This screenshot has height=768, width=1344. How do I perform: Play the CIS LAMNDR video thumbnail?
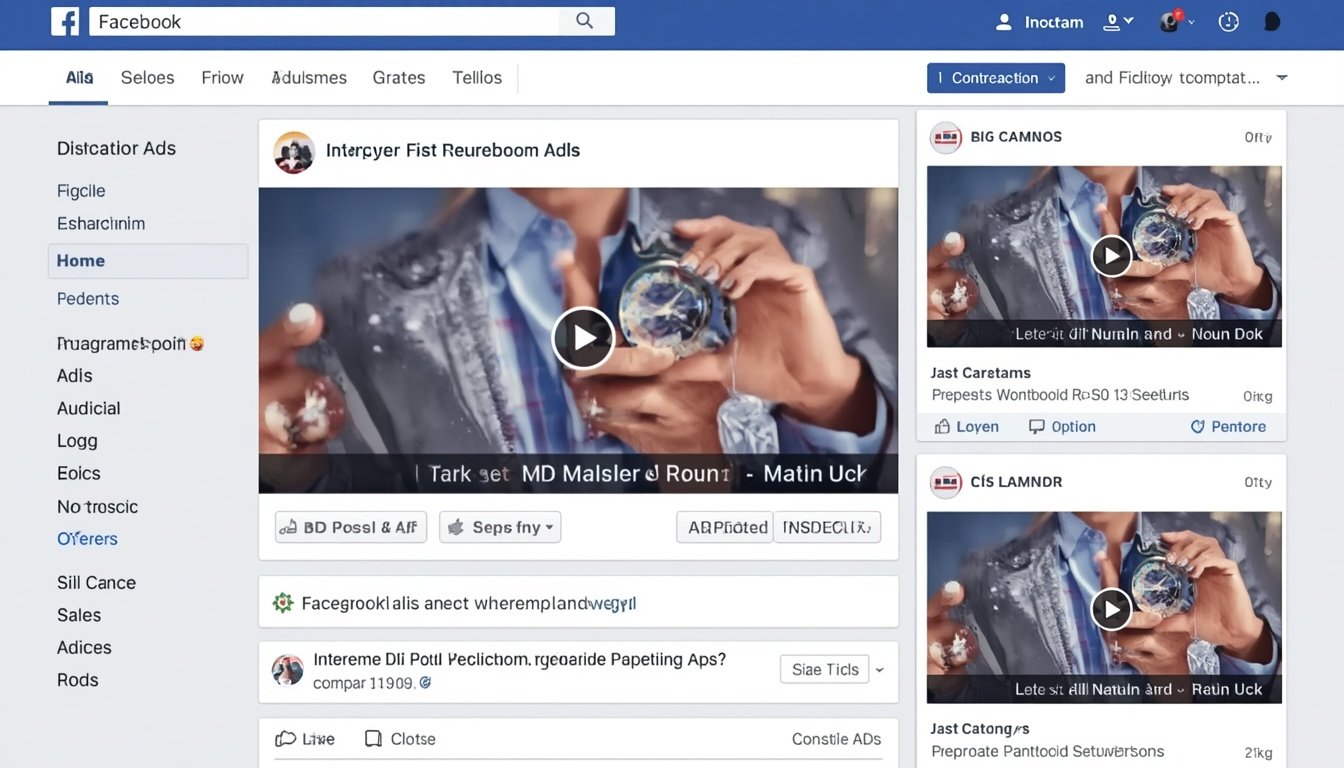click(x=1111, y=608)
